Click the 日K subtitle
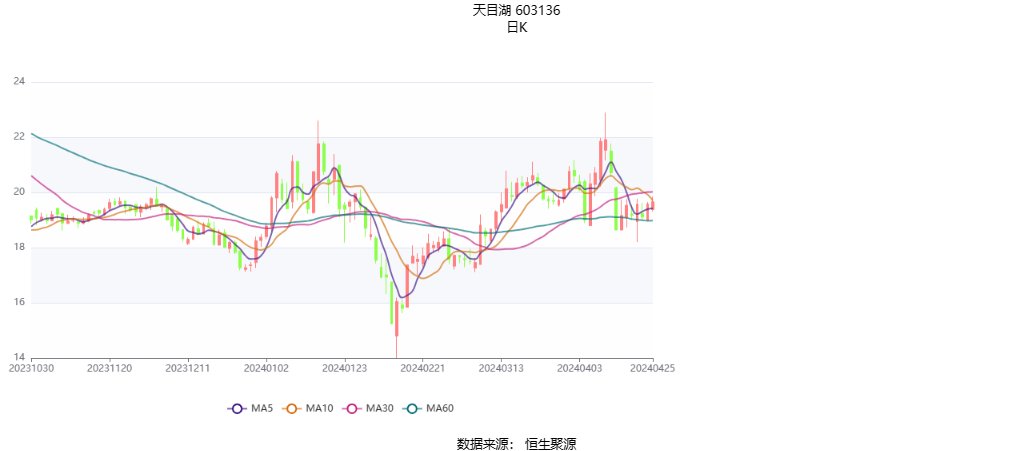Screen dimensions: 1033x451 tap(516, 28)
